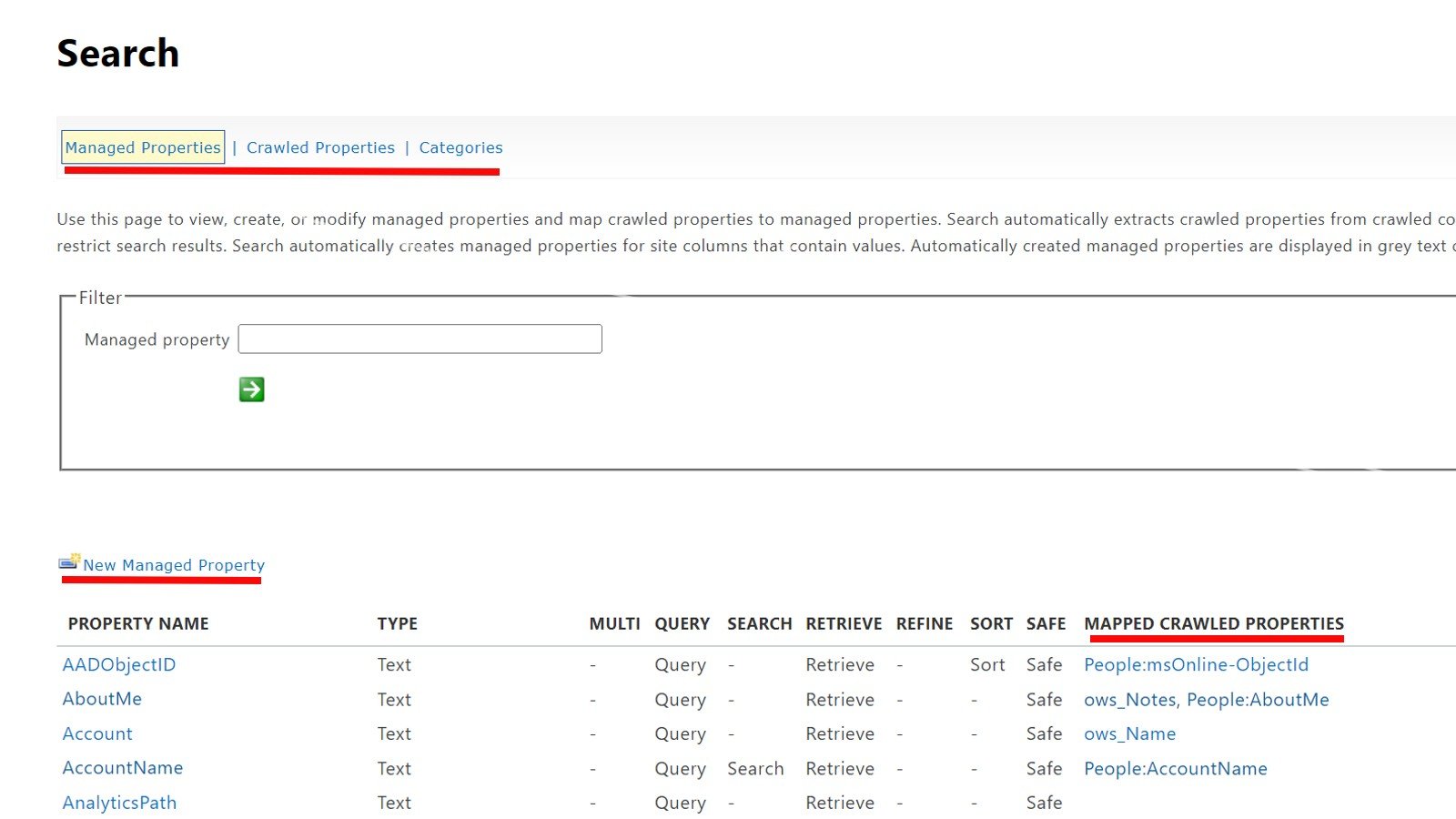Click the Sort value in AADObjectID row
The width and height of the screenshot is (1456, 819).
click(987, 665)
